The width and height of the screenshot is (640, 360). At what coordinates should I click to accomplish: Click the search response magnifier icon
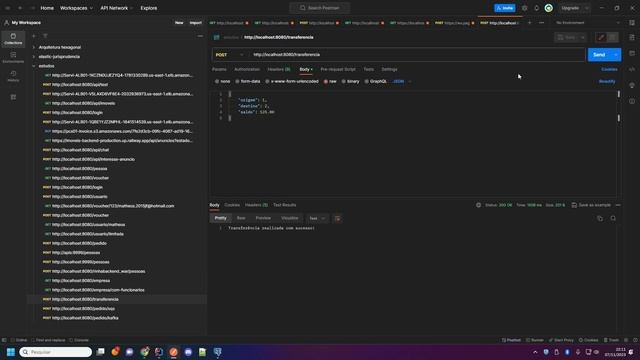613,218
